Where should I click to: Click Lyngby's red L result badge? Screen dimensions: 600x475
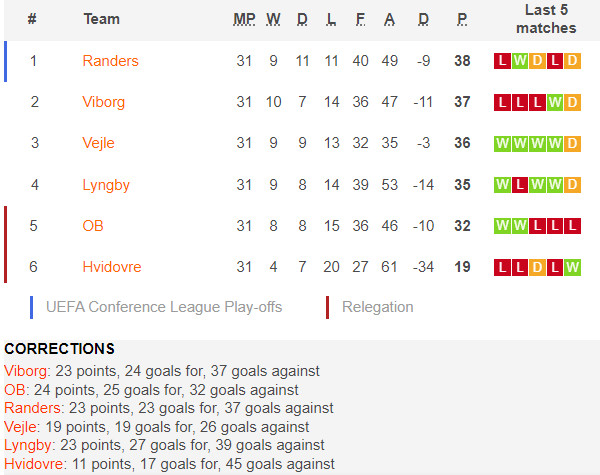coord(520,185)
